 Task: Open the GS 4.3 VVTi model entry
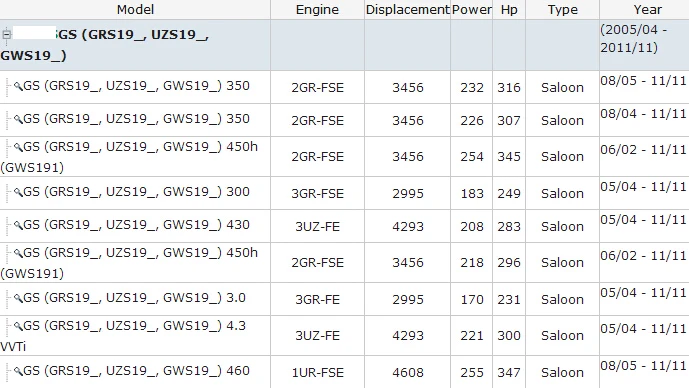pos(123,336)
